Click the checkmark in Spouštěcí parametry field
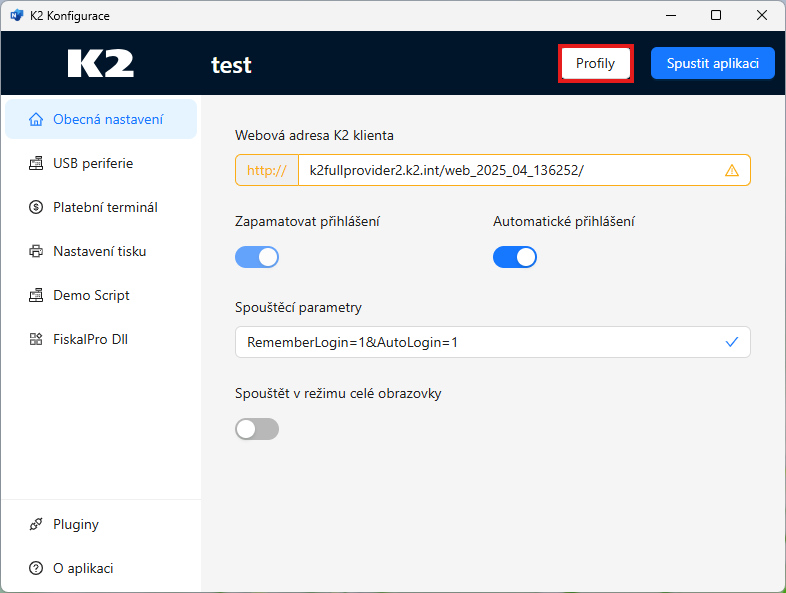Image resolution: width=786 pixels, height=593 pixels. 732,342
